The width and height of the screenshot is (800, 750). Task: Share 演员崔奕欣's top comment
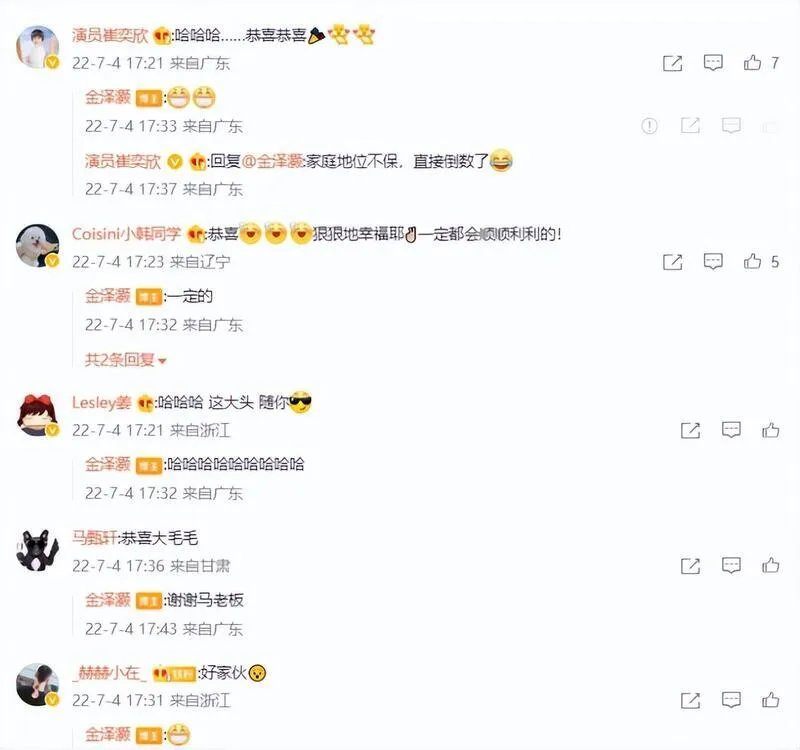tap(672, 63)
